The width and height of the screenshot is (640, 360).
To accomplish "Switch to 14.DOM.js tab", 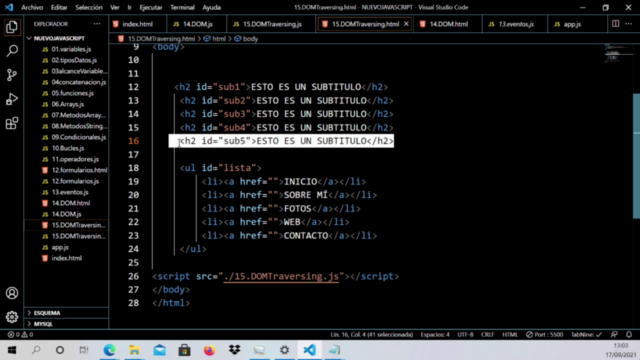I will coord(198,24).
